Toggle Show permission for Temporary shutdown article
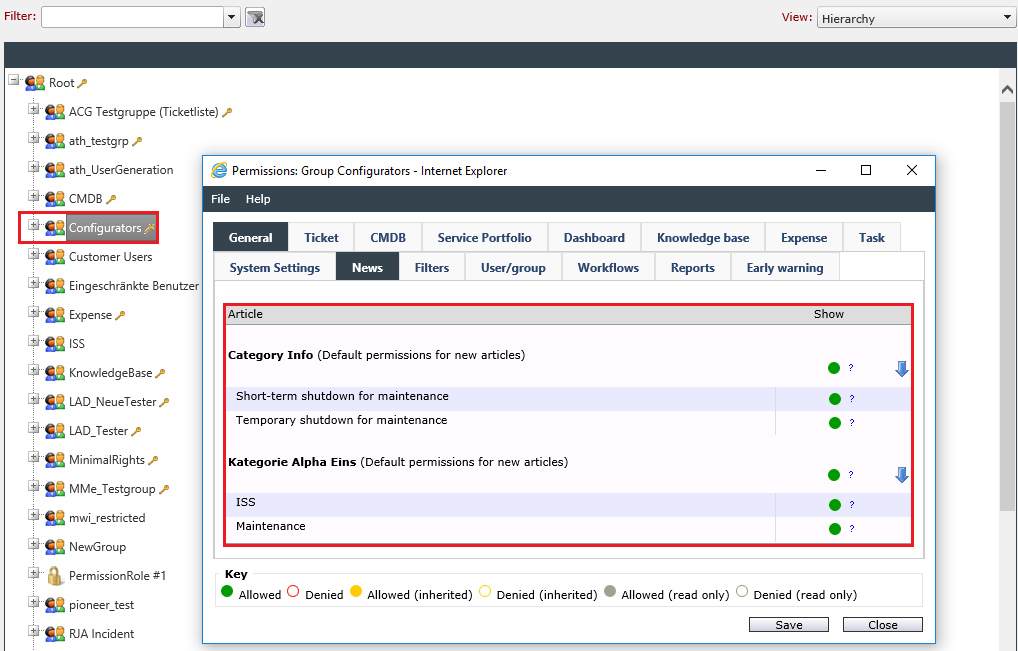Image resolution: width=1018 pixels, height=651 pixels. (x=835, y=423)
